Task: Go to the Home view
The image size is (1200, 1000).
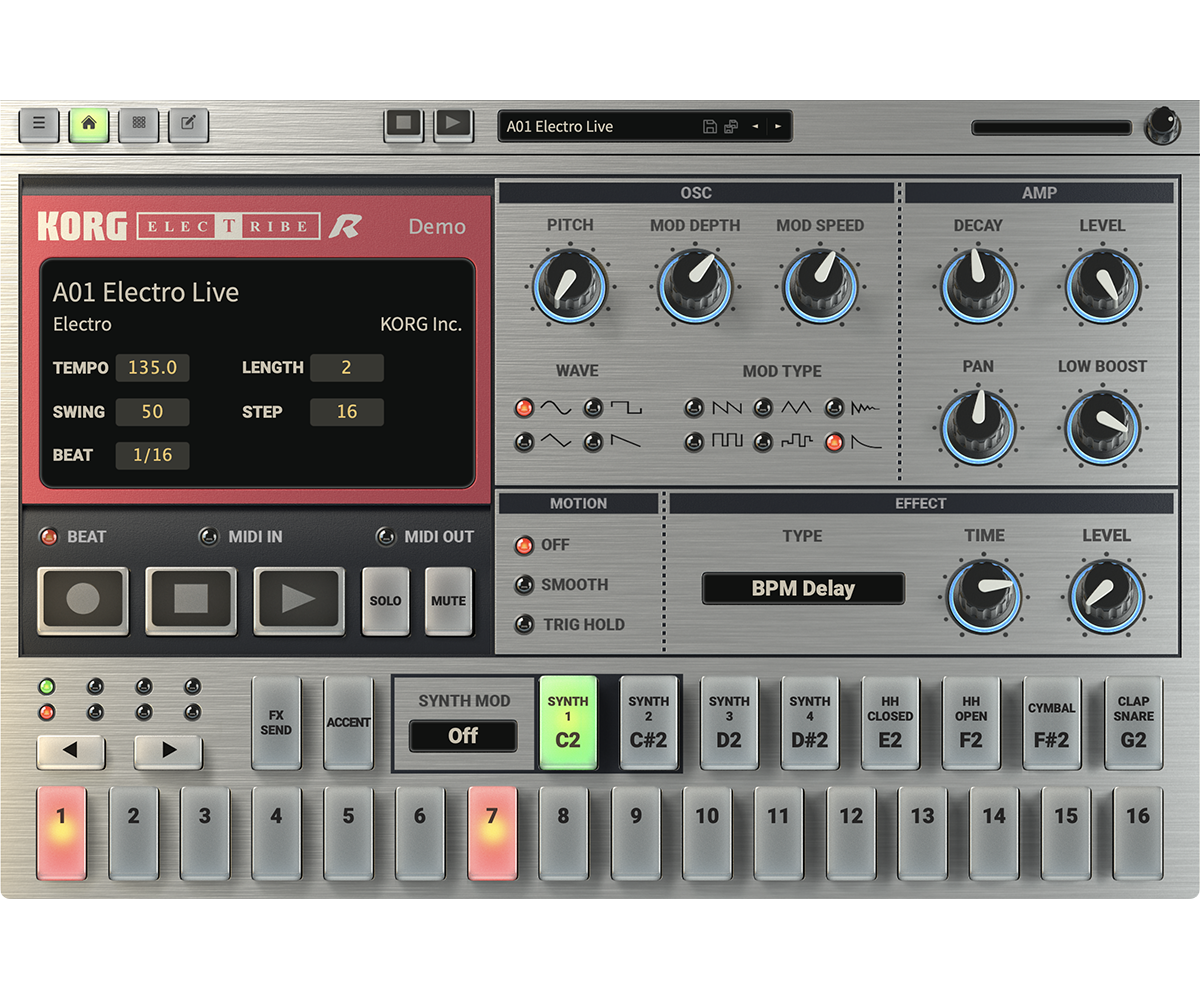Action: [89, 124]
